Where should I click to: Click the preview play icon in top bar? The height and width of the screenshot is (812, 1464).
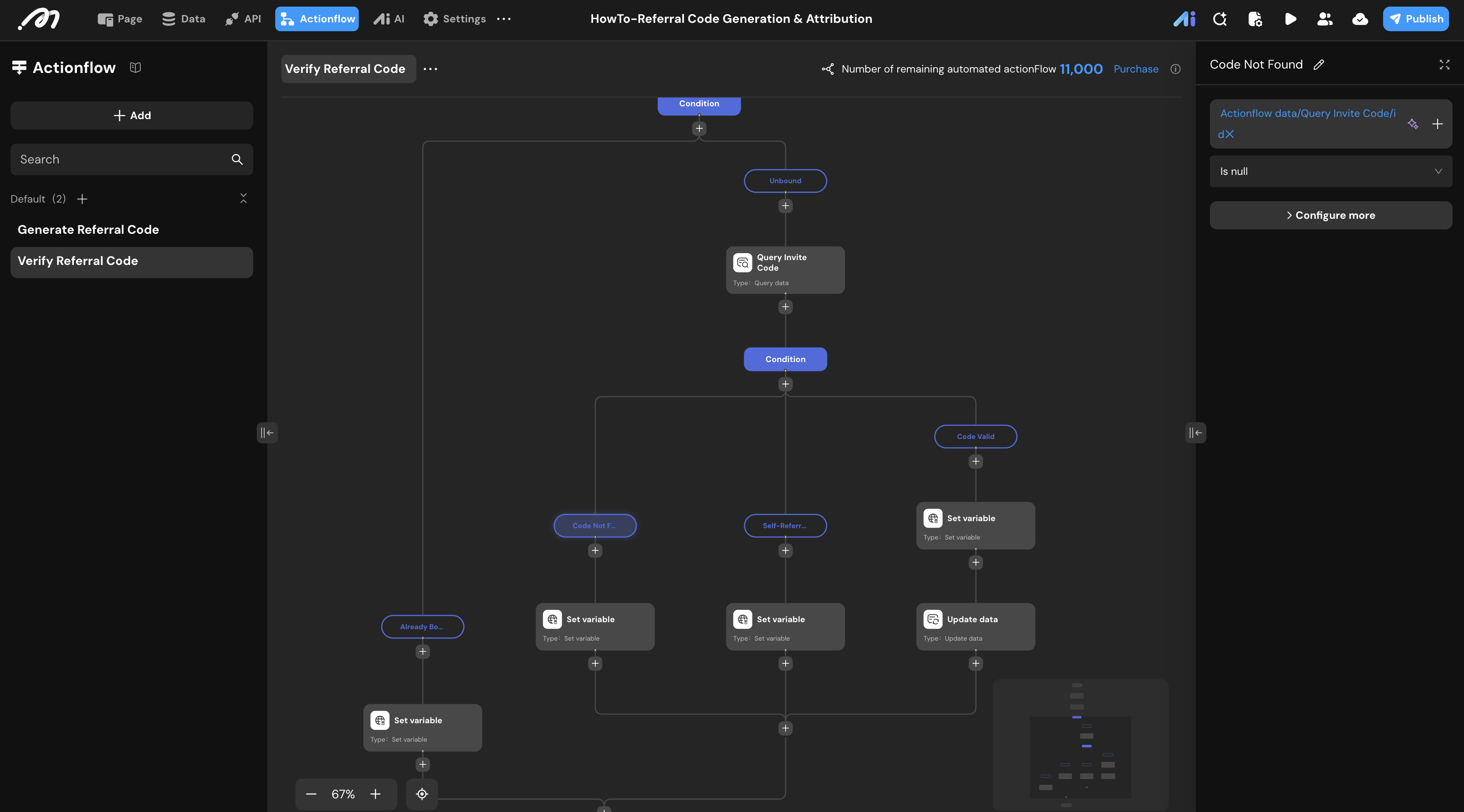tap(1290, 19)
